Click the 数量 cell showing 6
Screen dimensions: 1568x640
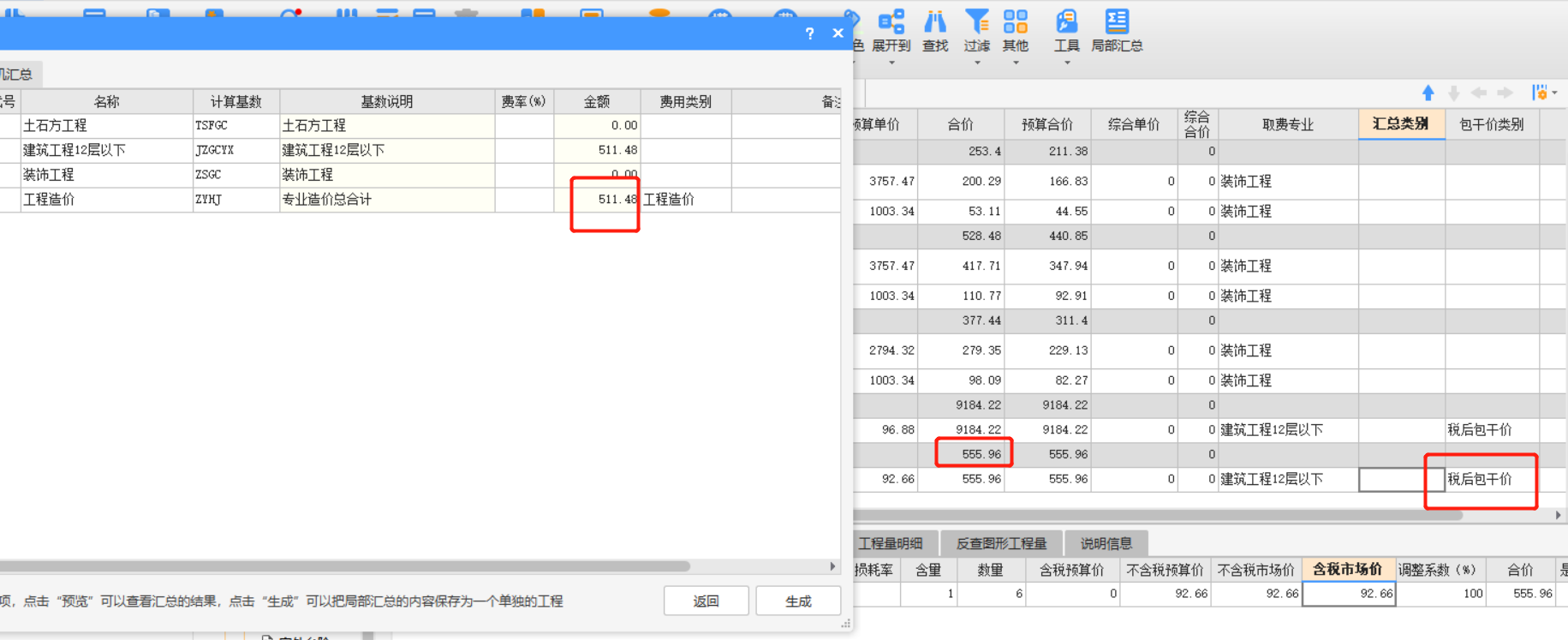coord(991,593)
